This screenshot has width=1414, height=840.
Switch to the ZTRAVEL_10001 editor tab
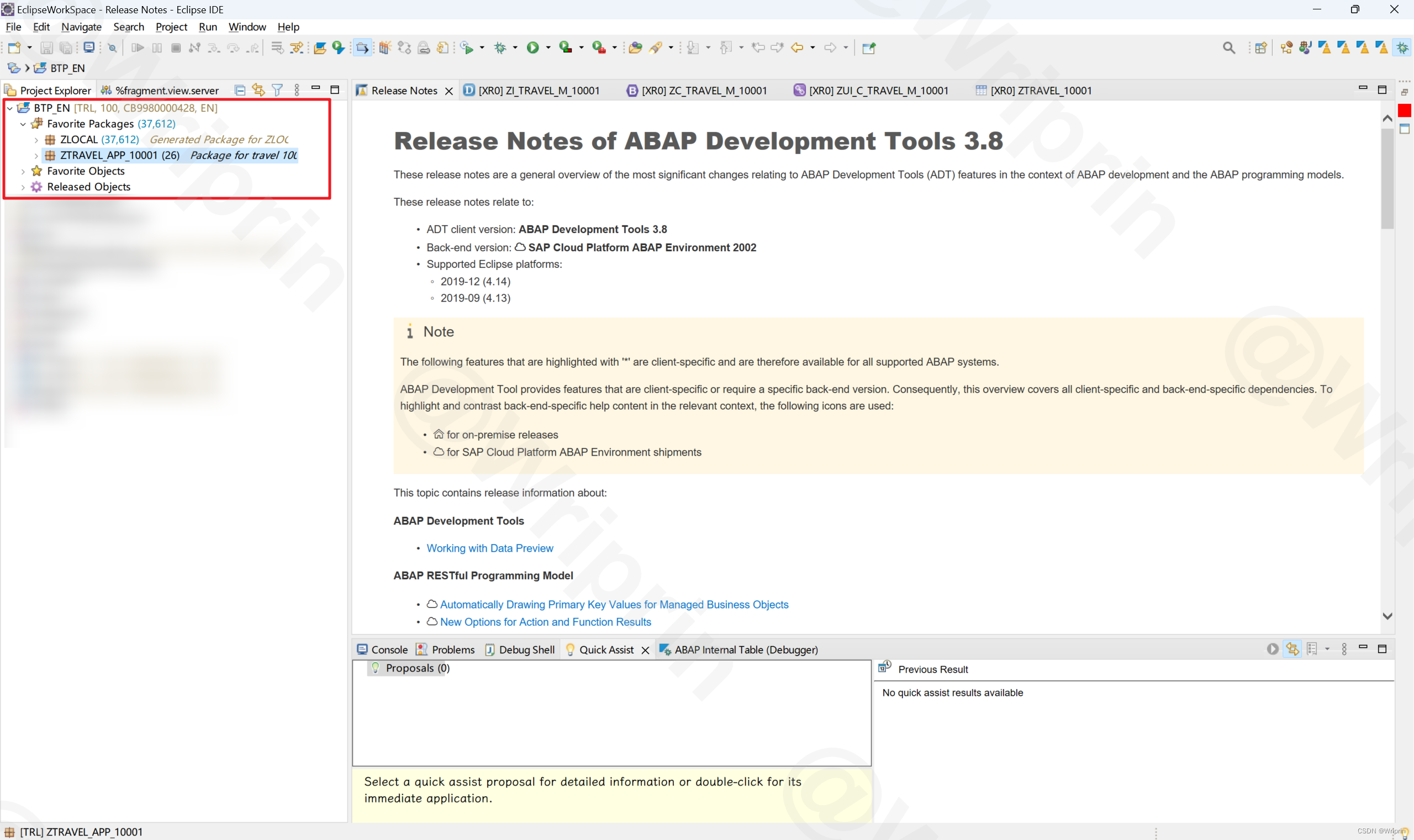click(x=1033, y=91)
